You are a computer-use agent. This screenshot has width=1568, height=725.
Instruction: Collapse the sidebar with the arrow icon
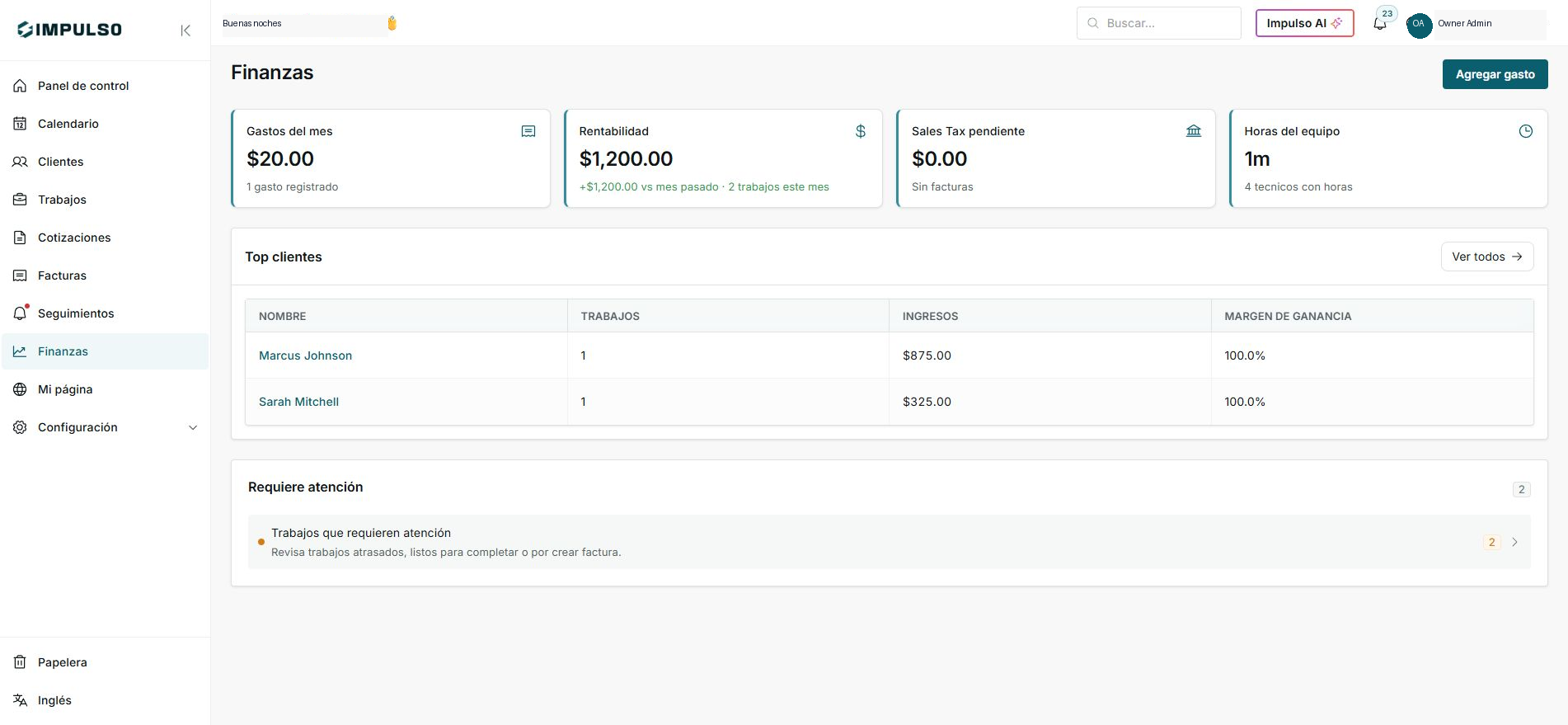[x=185, y=31]
